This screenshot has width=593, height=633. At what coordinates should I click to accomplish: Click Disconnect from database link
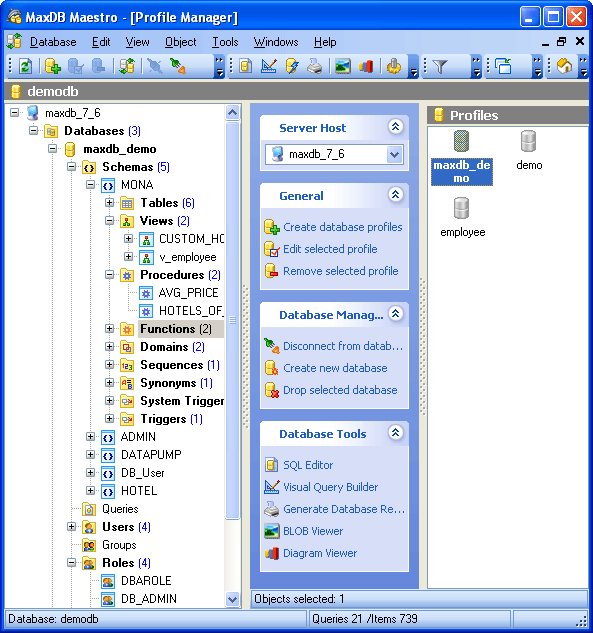pyautogui.click(x=343, y=346)
